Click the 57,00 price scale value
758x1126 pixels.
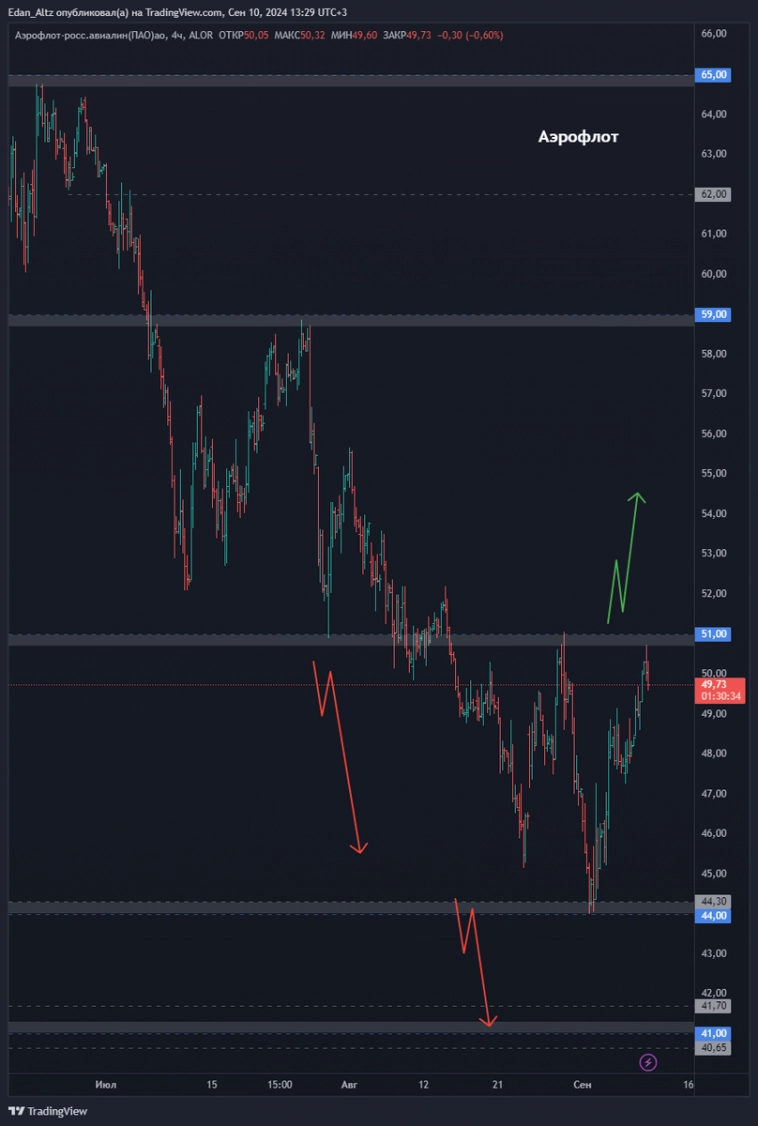point(715,394)
